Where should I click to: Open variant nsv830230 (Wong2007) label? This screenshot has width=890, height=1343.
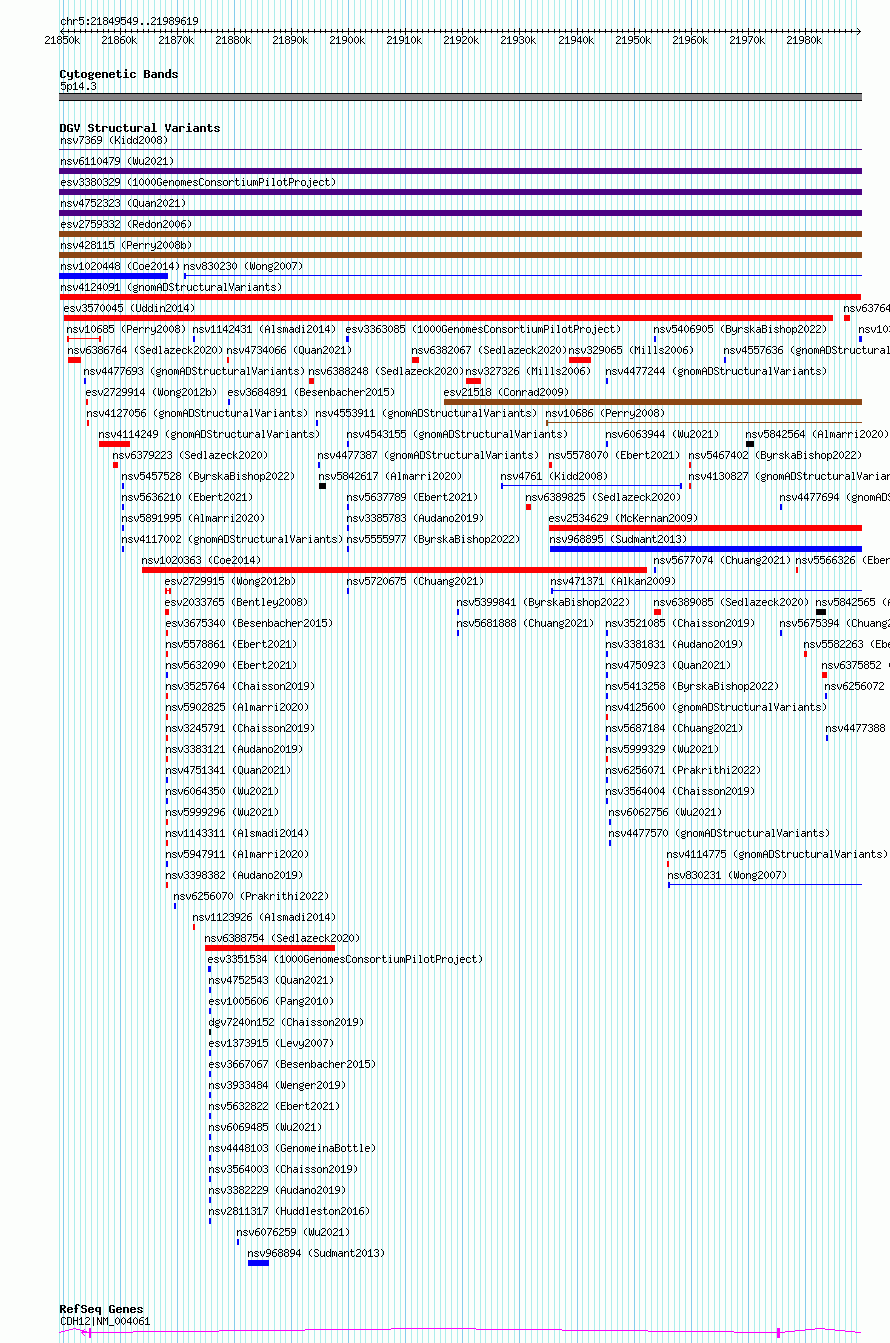[243, 266]
